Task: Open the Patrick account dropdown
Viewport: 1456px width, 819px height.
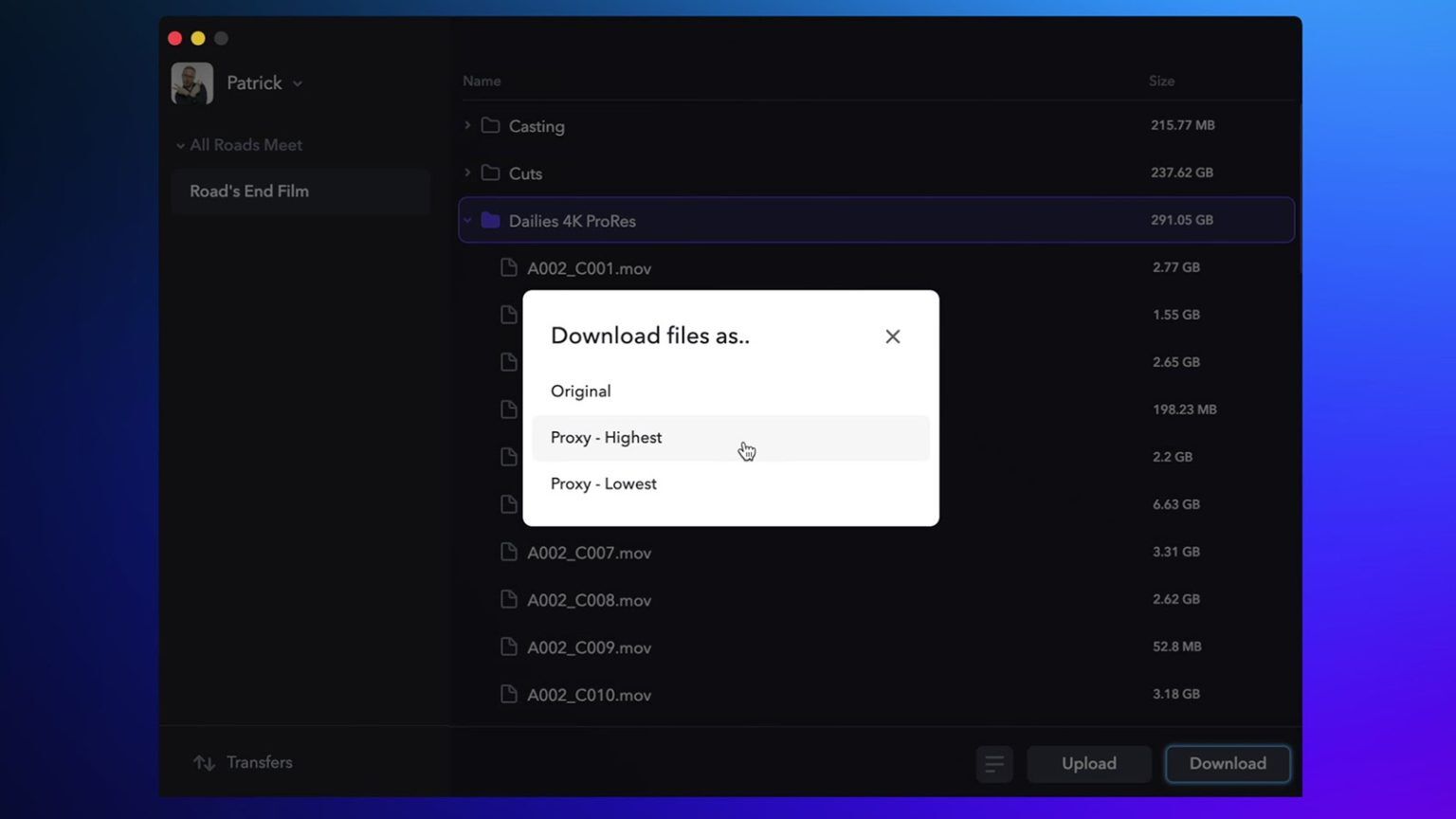Action: tap(298, 83)
